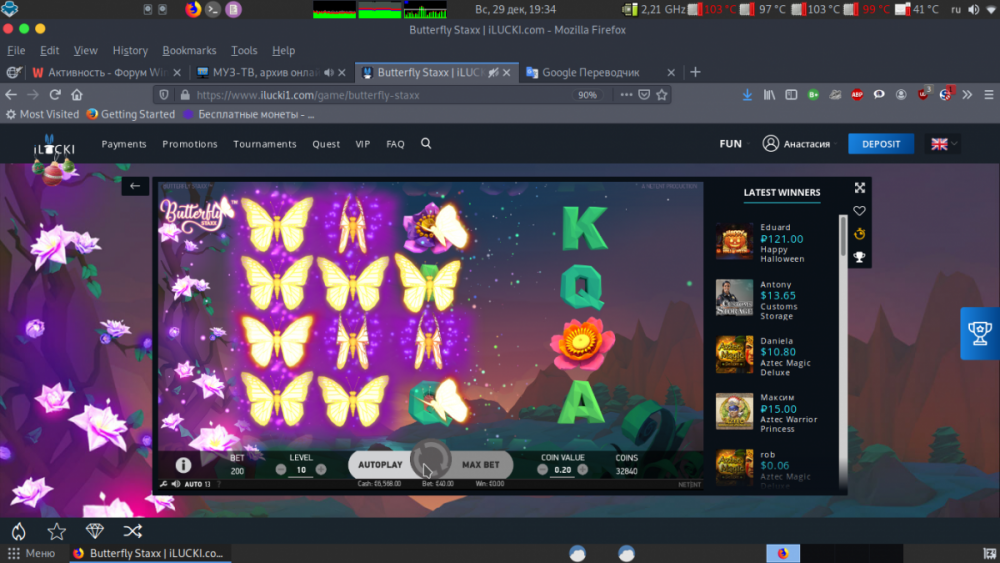Open the game info paytable icon
Viewport: 1000px width, 563px height.
coord(183,465)
